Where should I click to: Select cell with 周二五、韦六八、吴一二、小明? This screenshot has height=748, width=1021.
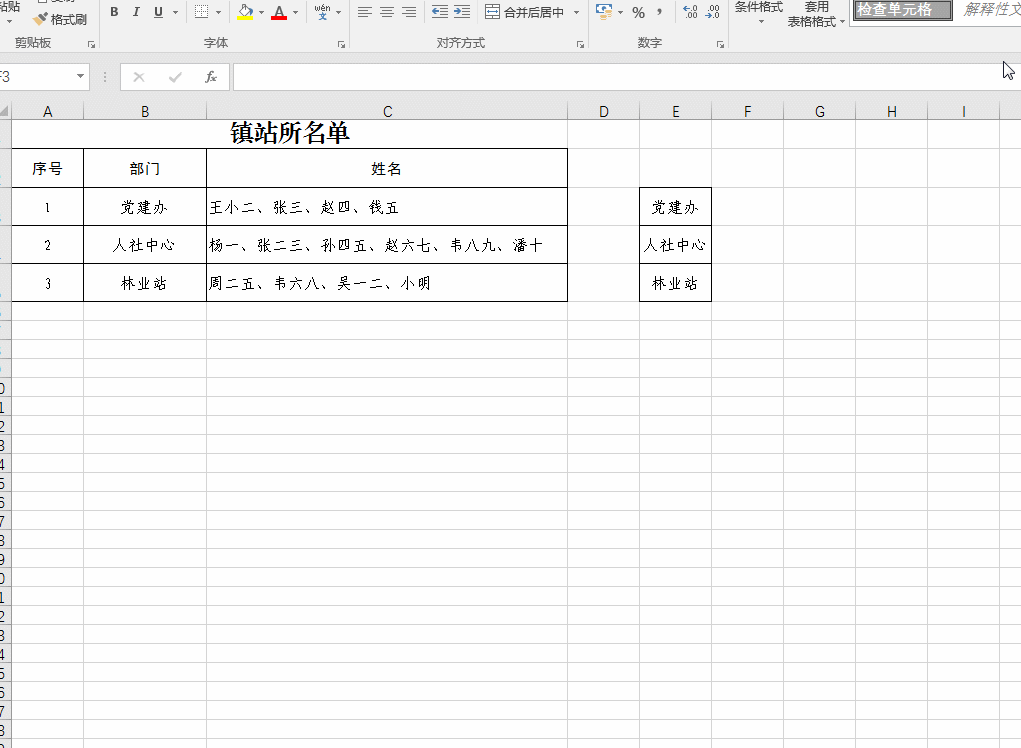[387, 283]
